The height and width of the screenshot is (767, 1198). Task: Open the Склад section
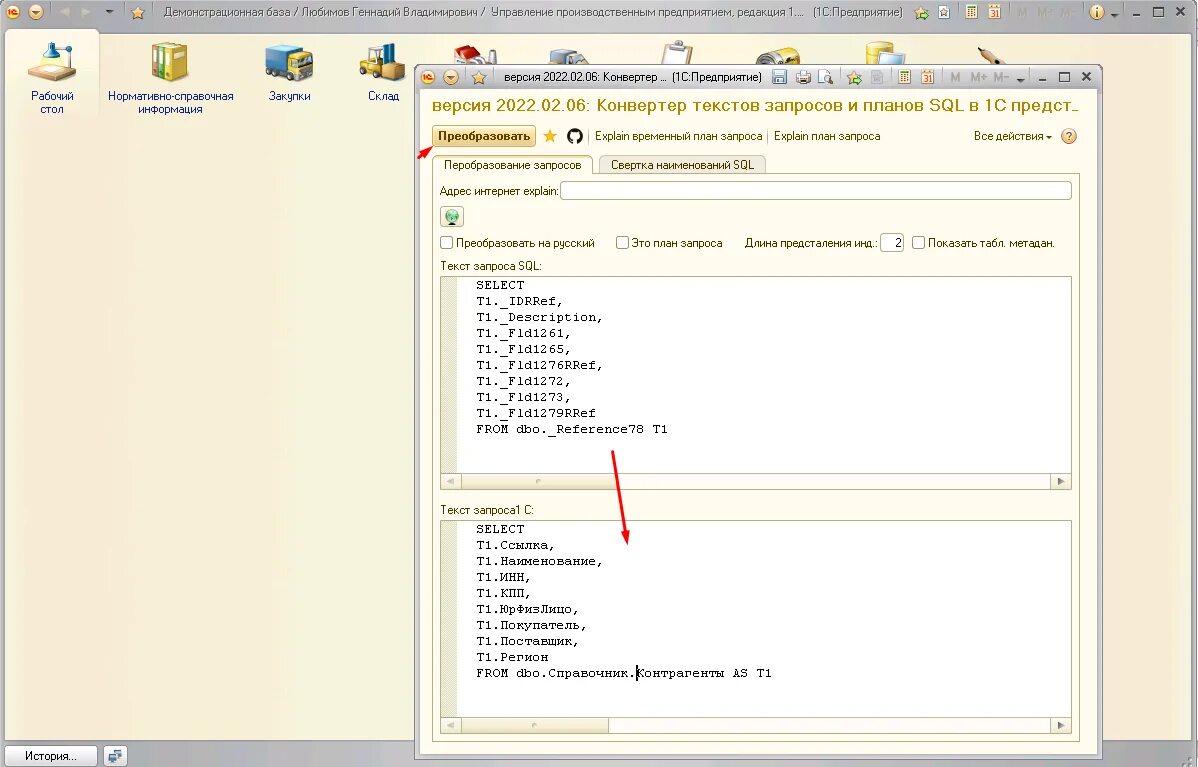[383, 73]
